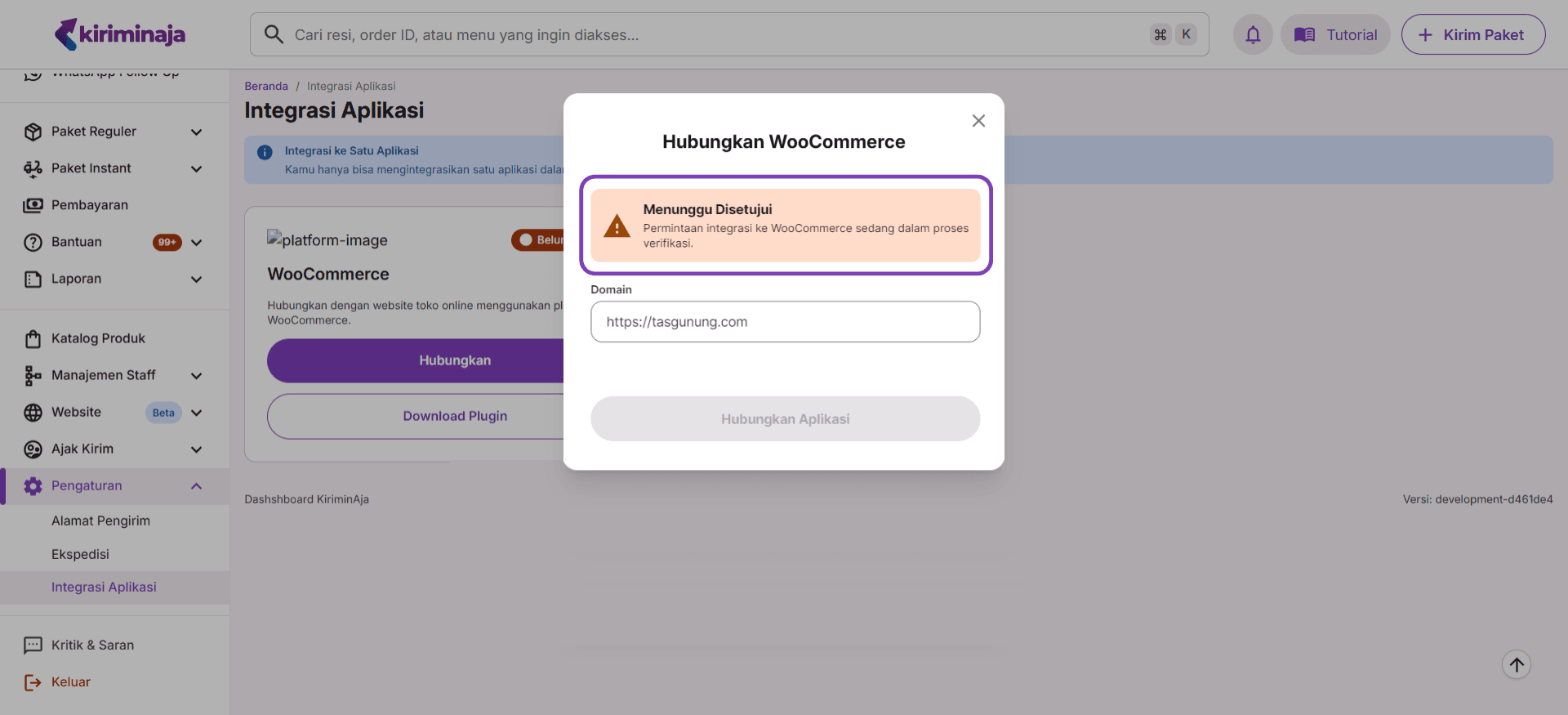Close the Hubungkan WooCommerce dialog

978,121
